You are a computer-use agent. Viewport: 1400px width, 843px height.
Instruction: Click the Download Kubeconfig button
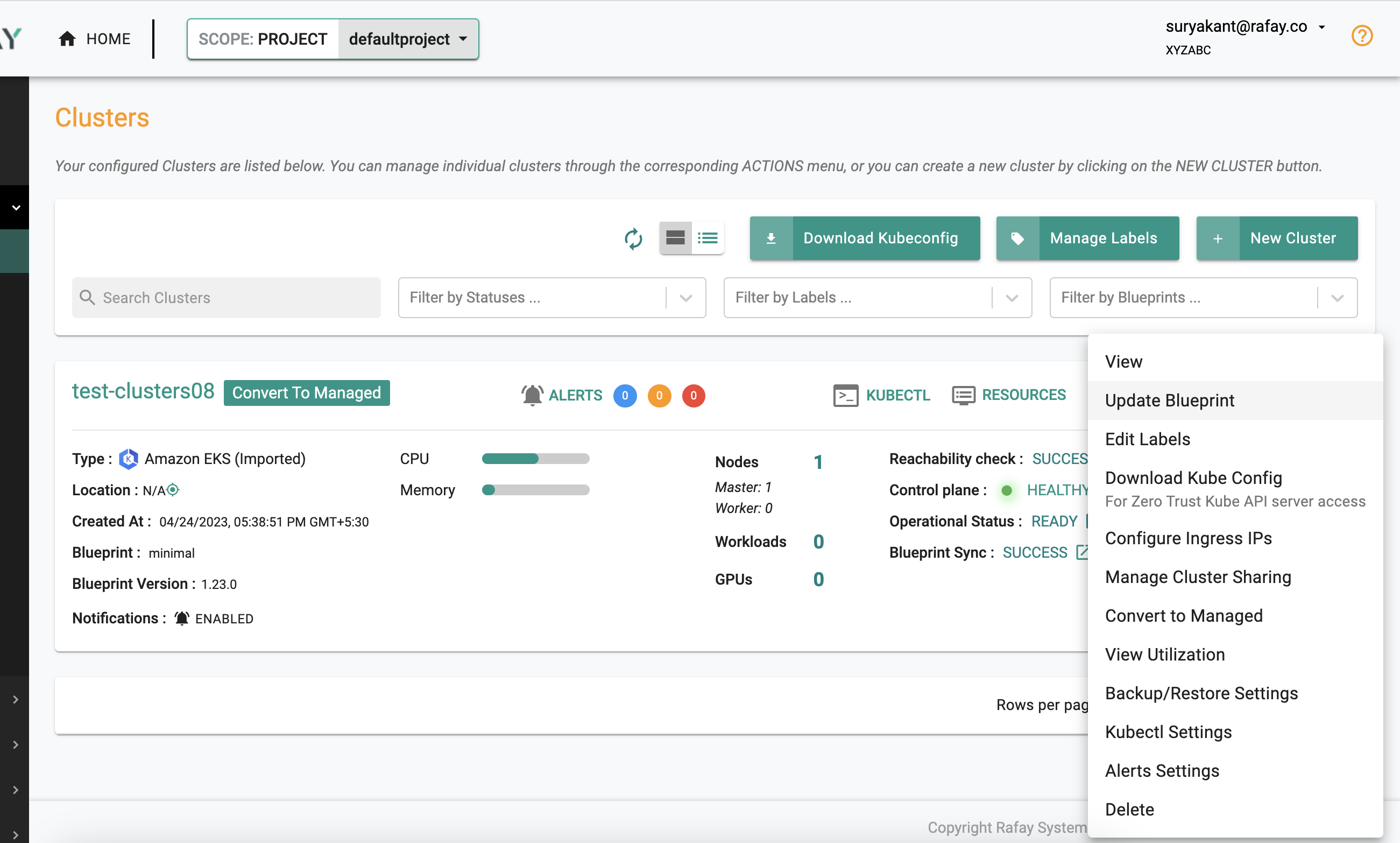pyautogui.click(x=865, y=238)
